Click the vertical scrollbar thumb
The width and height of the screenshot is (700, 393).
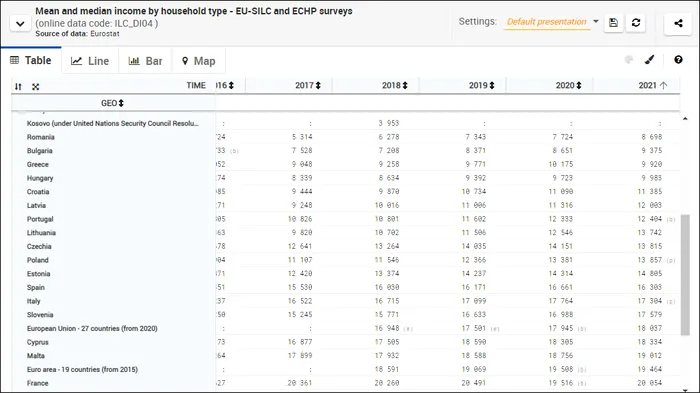(685, 275)
